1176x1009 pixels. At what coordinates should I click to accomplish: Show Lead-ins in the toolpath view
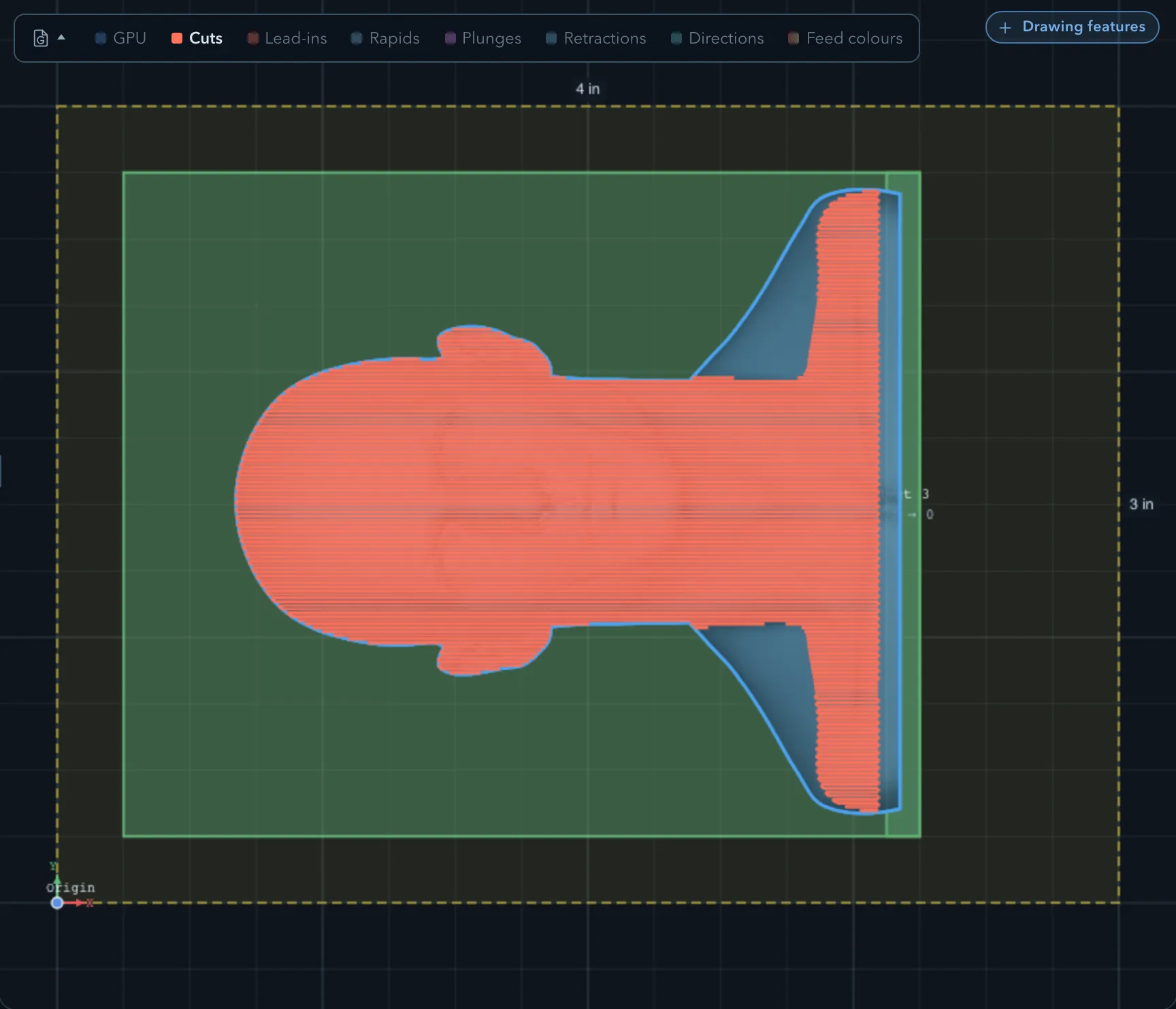287,38
